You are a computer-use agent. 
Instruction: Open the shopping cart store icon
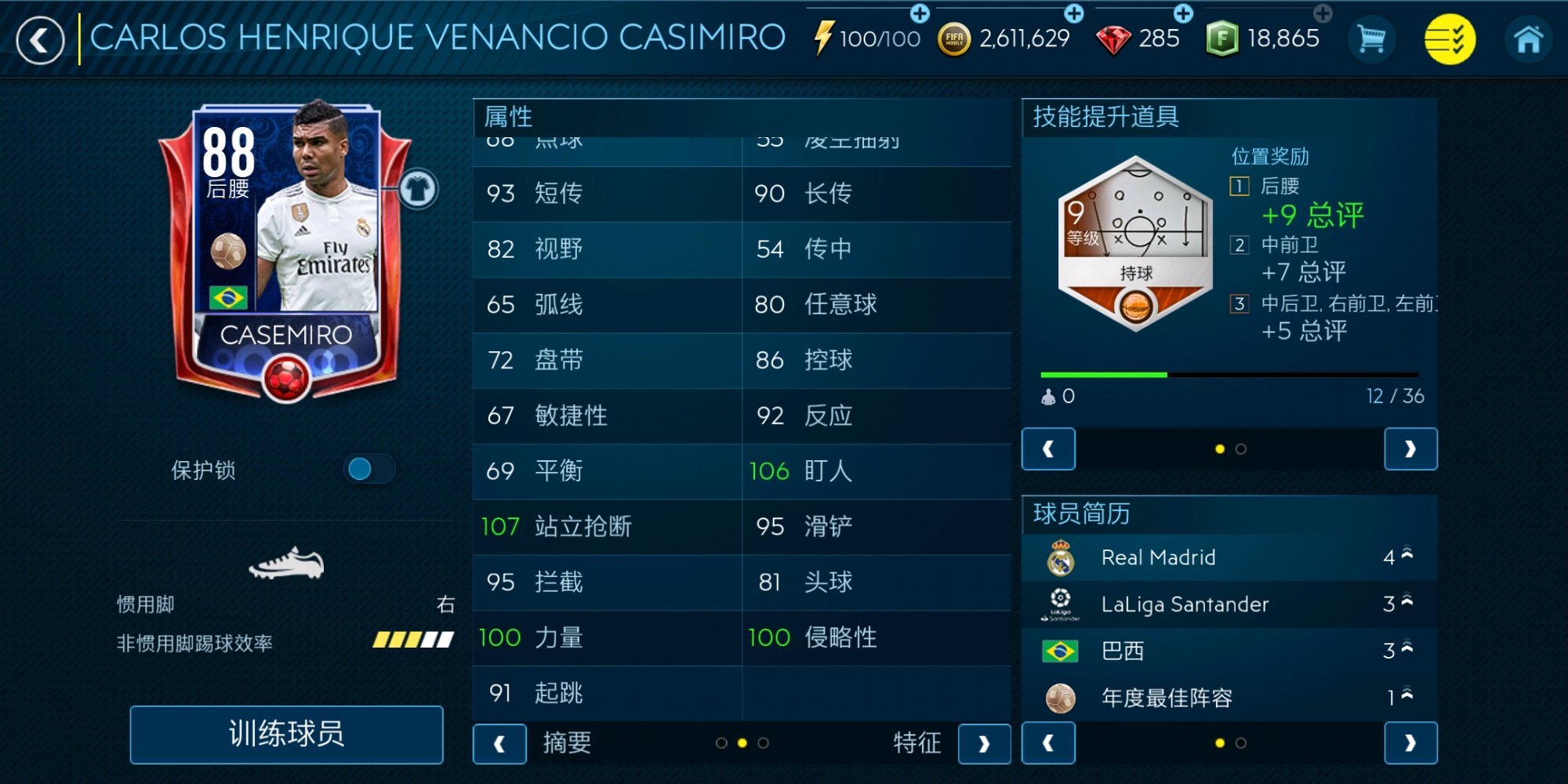click(1371, 38)
